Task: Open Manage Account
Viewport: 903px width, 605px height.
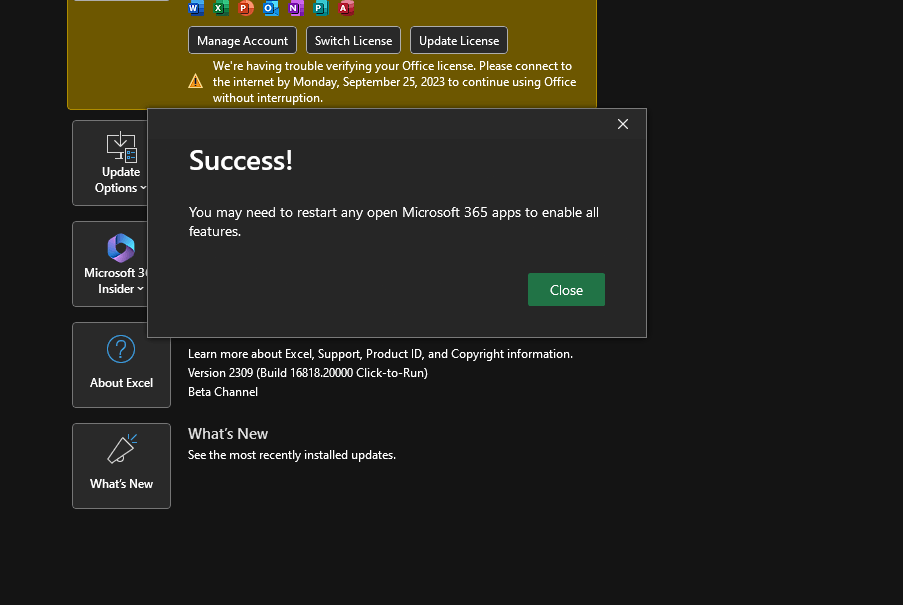Action: [242, 40]
